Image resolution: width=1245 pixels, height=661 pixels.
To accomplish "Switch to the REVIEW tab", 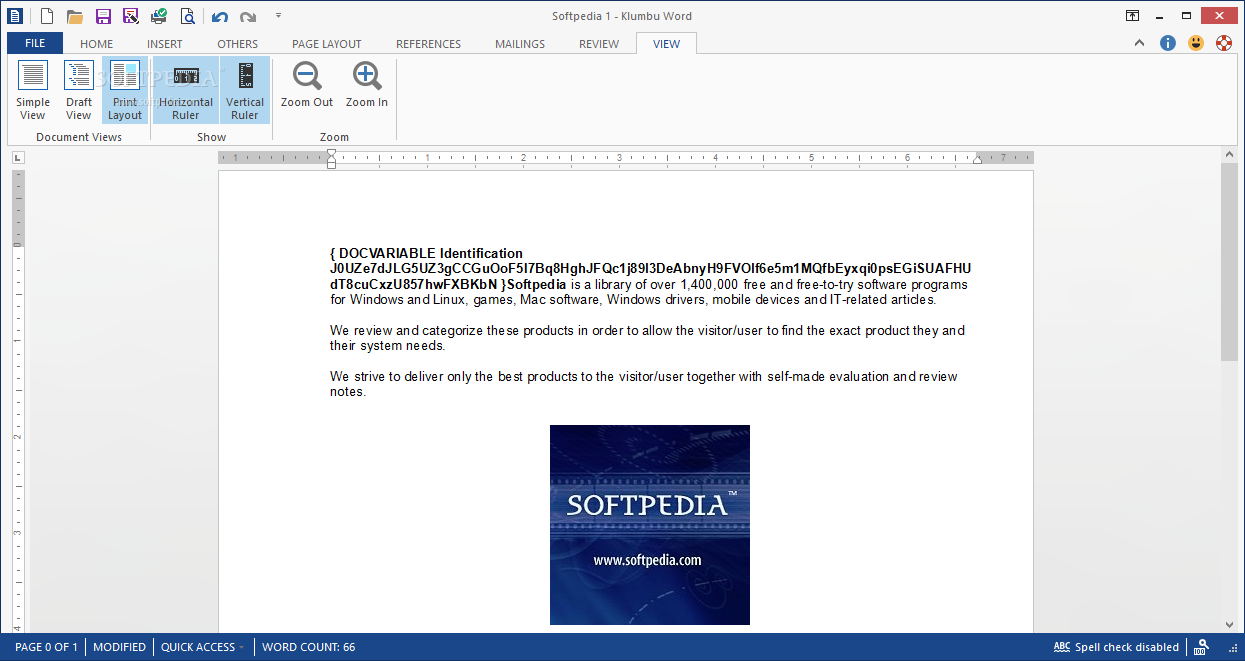I will (599, 44).
